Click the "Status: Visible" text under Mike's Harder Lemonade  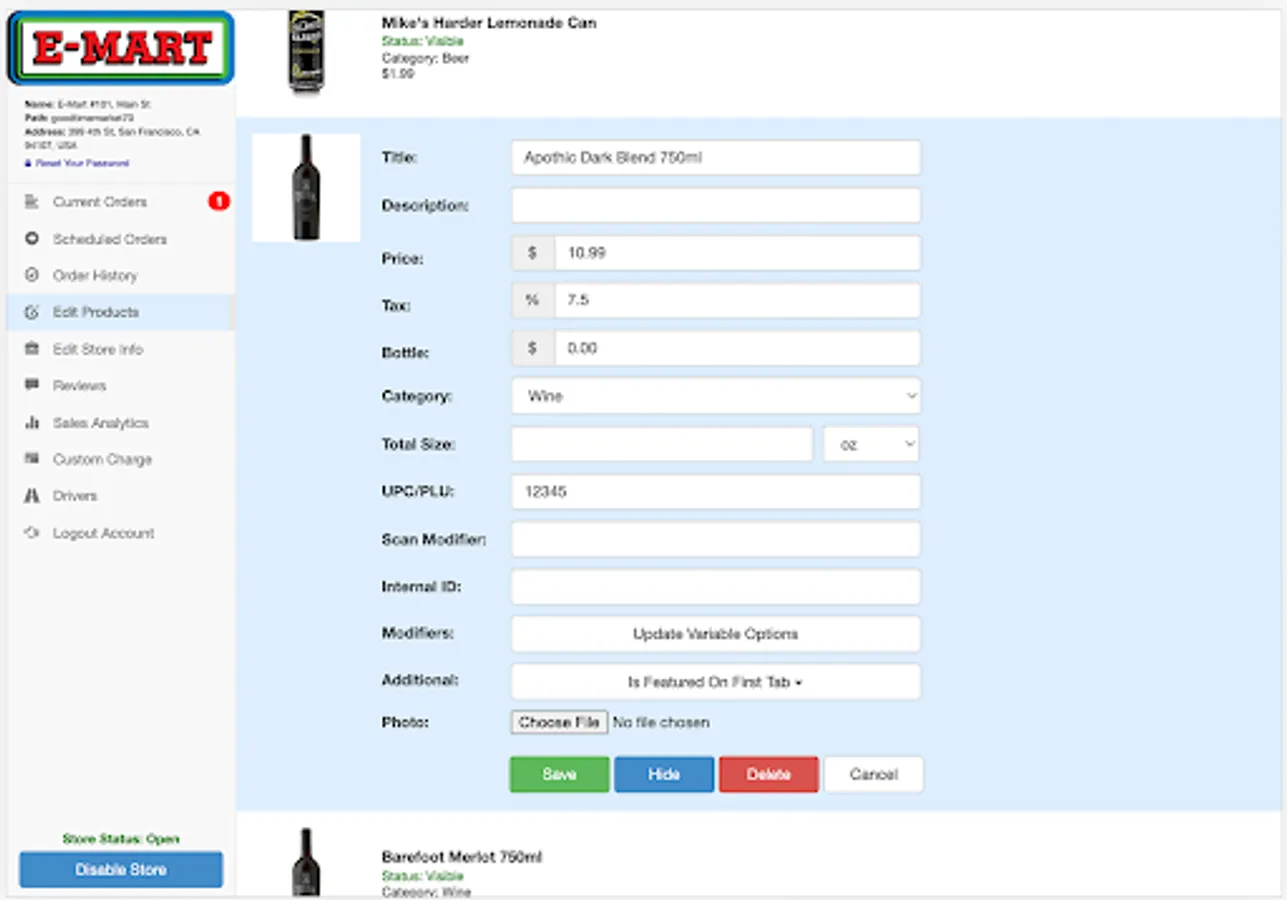click(422, 42)
